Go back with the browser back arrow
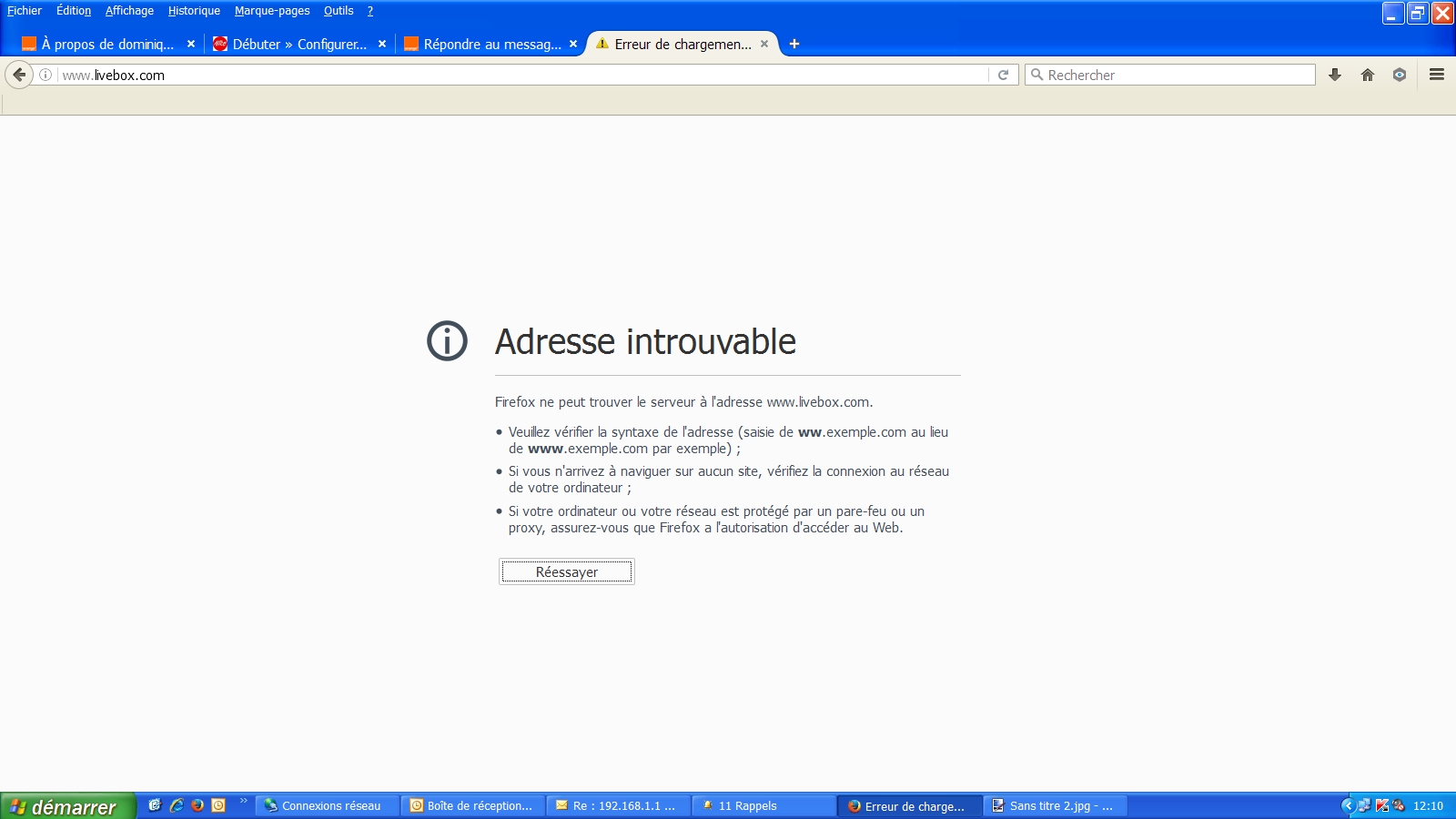 pos(19,75)
